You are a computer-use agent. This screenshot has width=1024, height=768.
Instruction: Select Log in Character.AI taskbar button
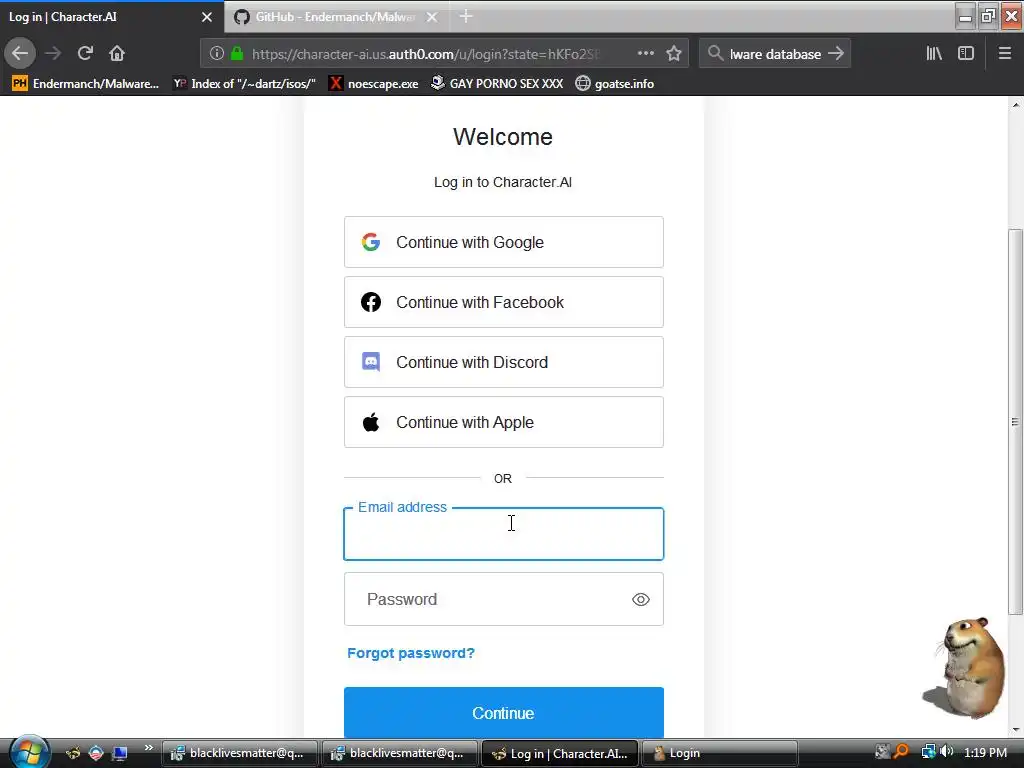pyautogui.click(x=560, y=753)
